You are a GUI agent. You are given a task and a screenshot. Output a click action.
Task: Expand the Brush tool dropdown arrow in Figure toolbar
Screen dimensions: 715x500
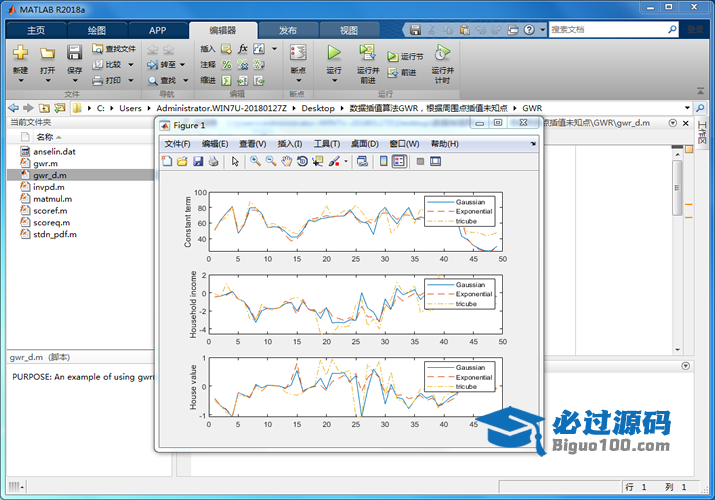[346, 161]
